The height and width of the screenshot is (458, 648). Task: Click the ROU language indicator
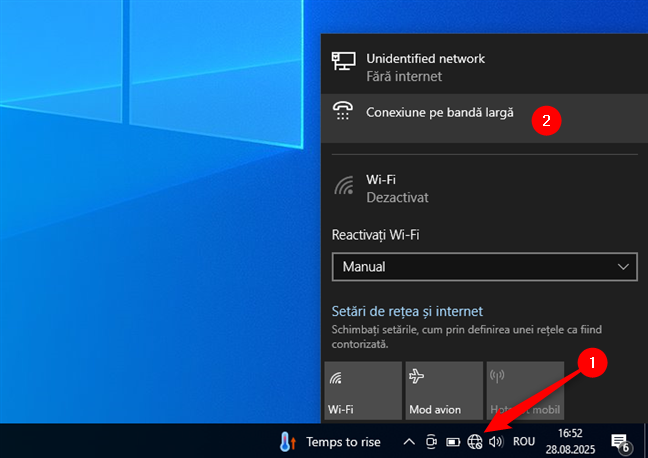pyautogui.click(x=524, y=441)
